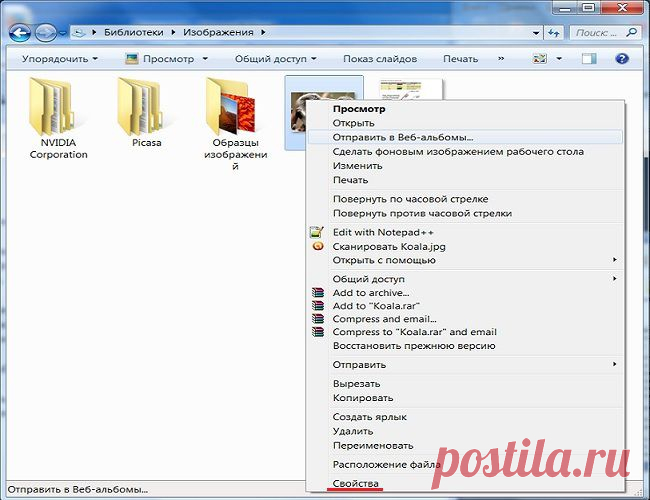Open the Общий доступ toolbar menu
Image resolution: width=650 pixels, height=500 pixels.
click(x=276, y=59)
